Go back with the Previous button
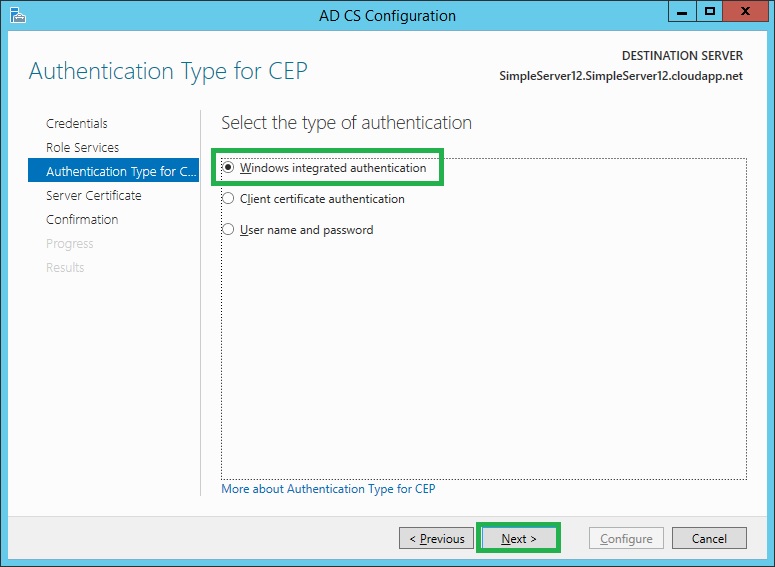 437,539
